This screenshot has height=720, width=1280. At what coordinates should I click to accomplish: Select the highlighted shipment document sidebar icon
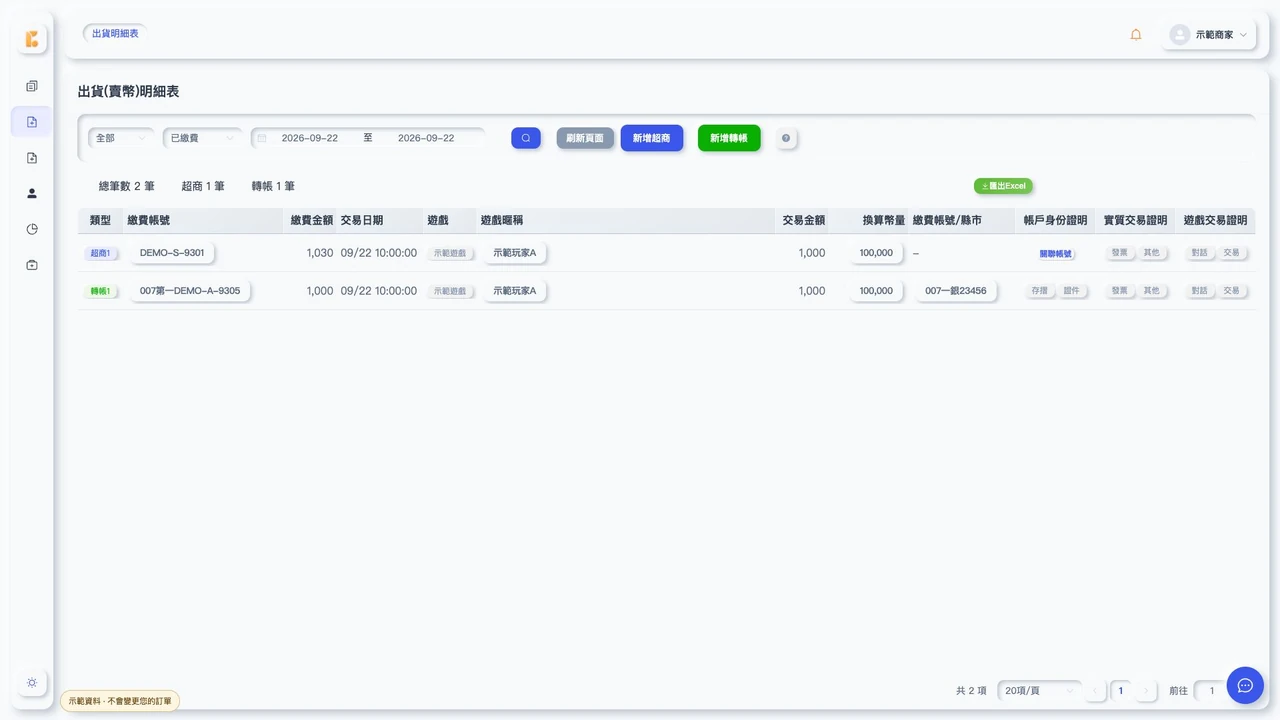(x=32, y=122)
